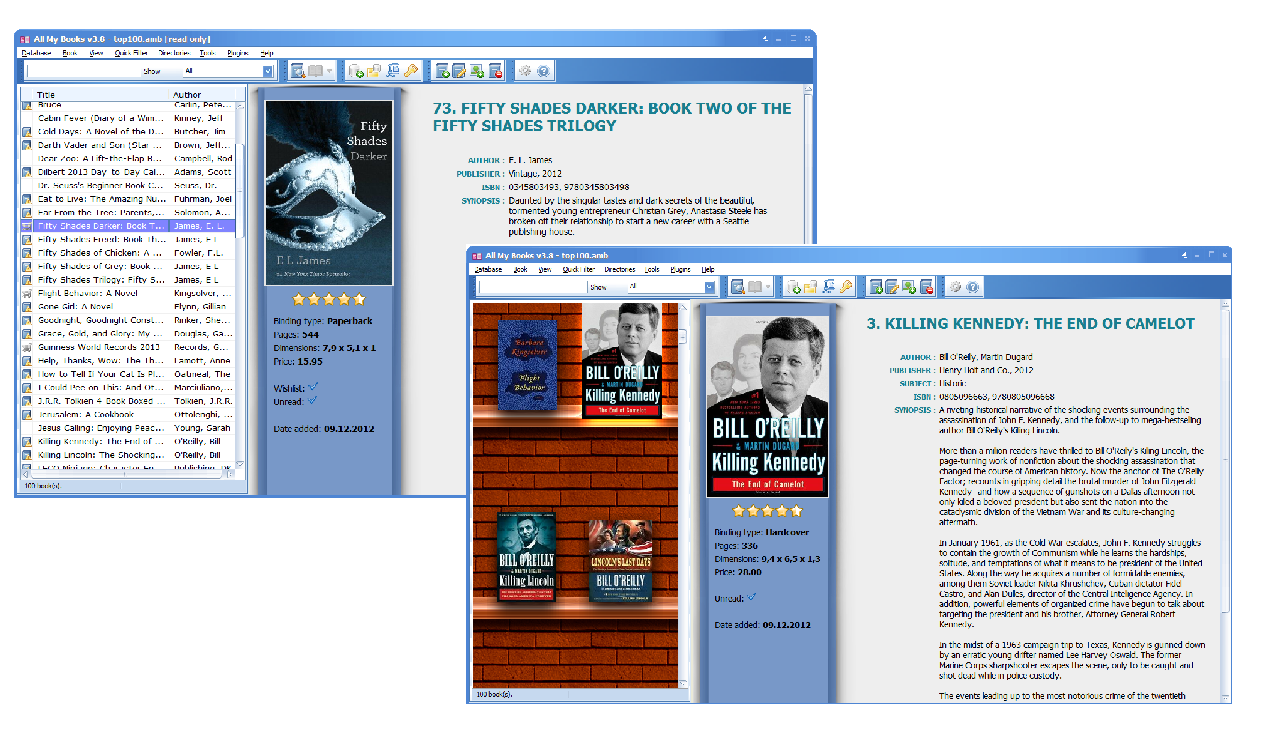Image resolution: width=1274 pixels, height=753 pixels.
Task: Toggle the Unread checkmark for Killing Kennedy
Action: pos(752,597)
